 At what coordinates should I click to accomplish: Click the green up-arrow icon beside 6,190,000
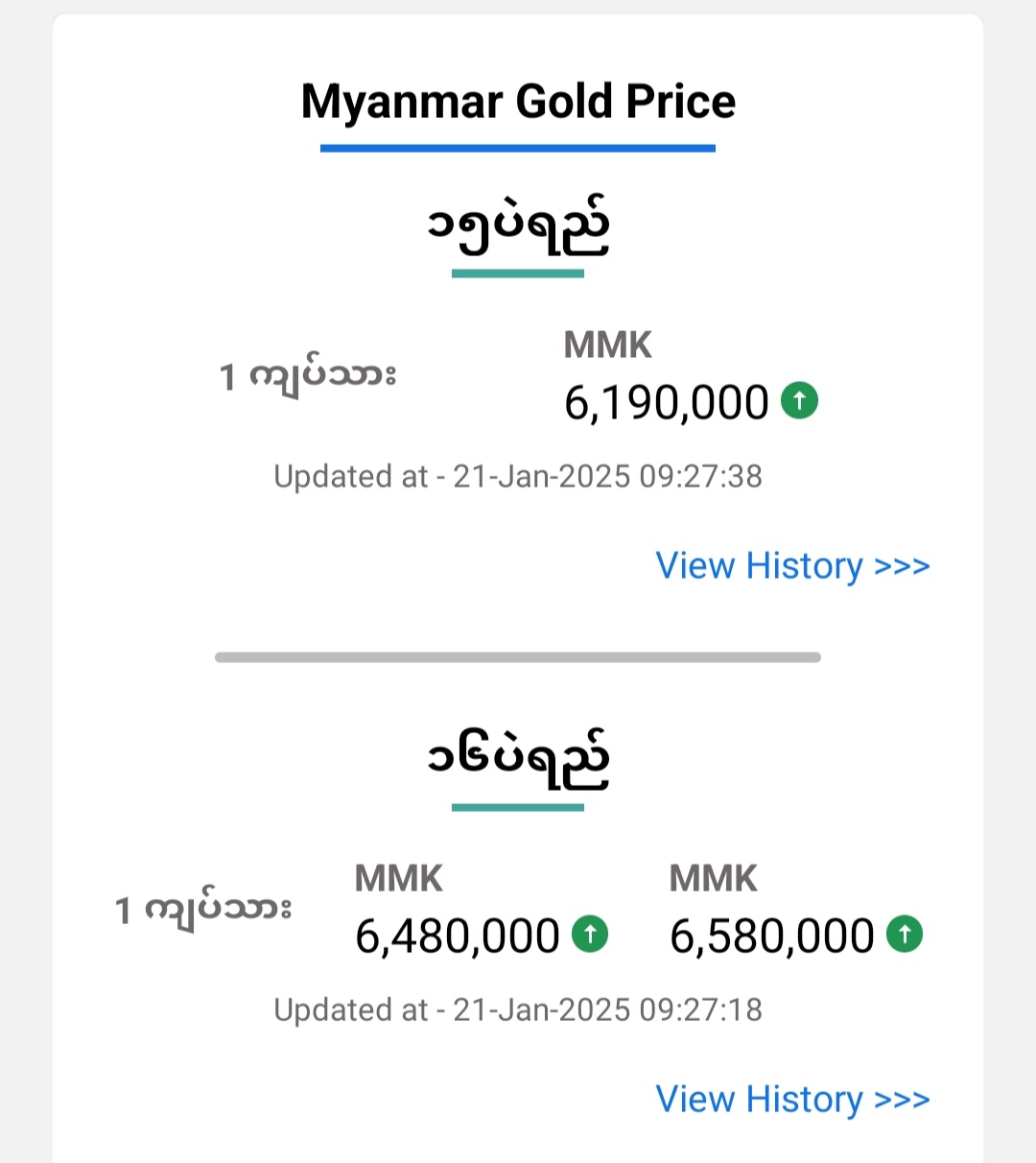pos(799,400)
